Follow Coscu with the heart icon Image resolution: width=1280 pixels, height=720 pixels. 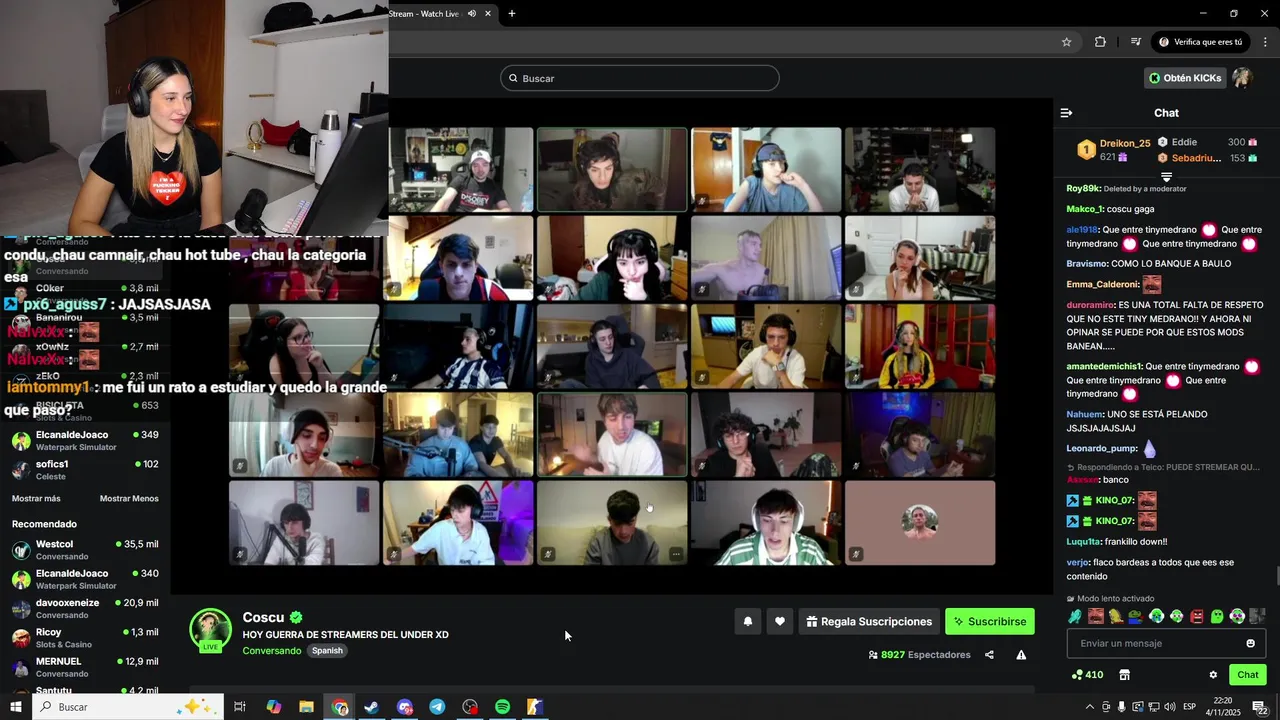click(x=780, y=621)
